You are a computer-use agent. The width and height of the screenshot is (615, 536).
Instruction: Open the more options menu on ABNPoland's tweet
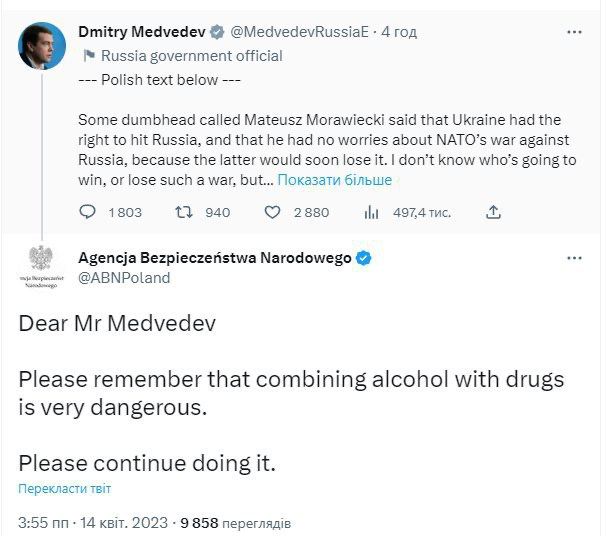[574, 258]
